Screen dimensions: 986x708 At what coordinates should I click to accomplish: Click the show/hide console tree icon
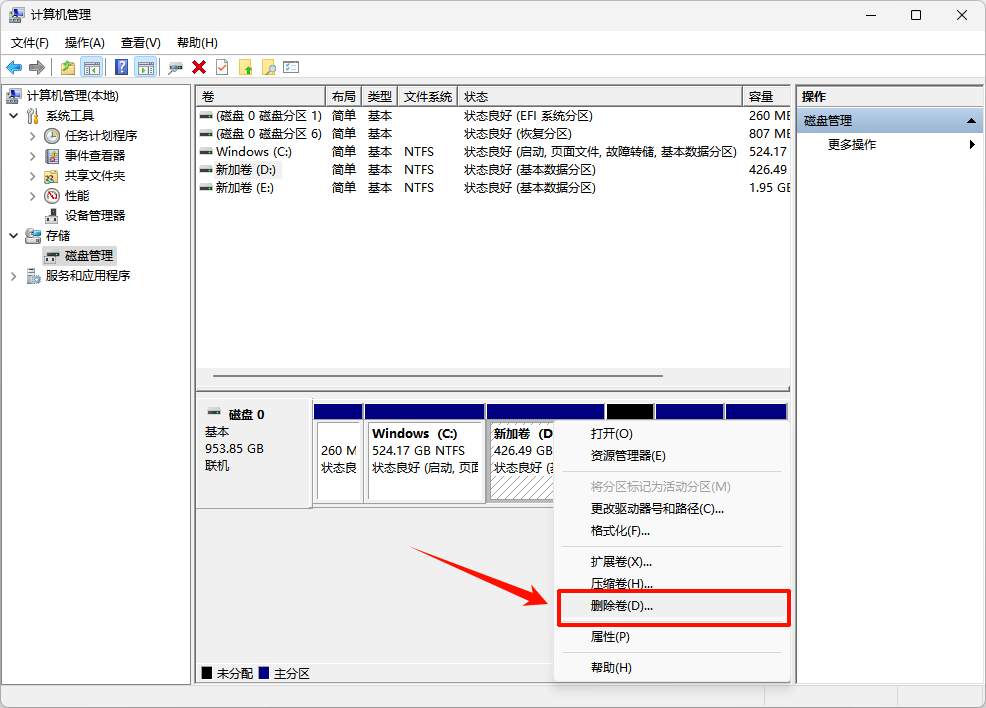point(92,67)
